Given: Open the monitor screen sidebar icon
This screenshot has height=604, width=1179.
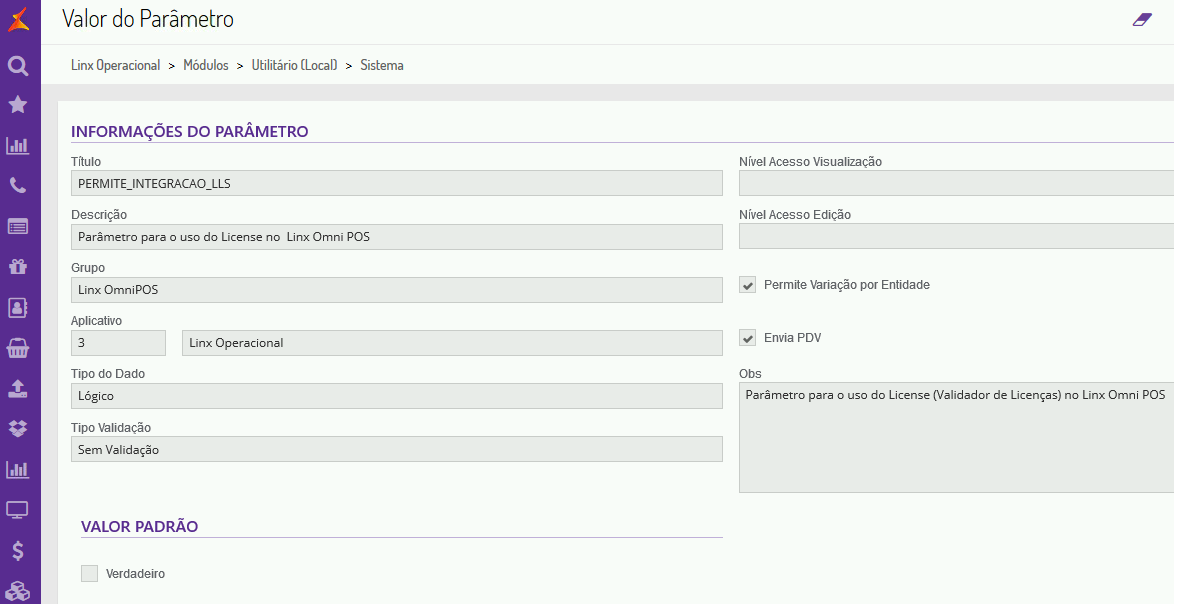Looking at the screenshot, I should (x=18, y=510).
